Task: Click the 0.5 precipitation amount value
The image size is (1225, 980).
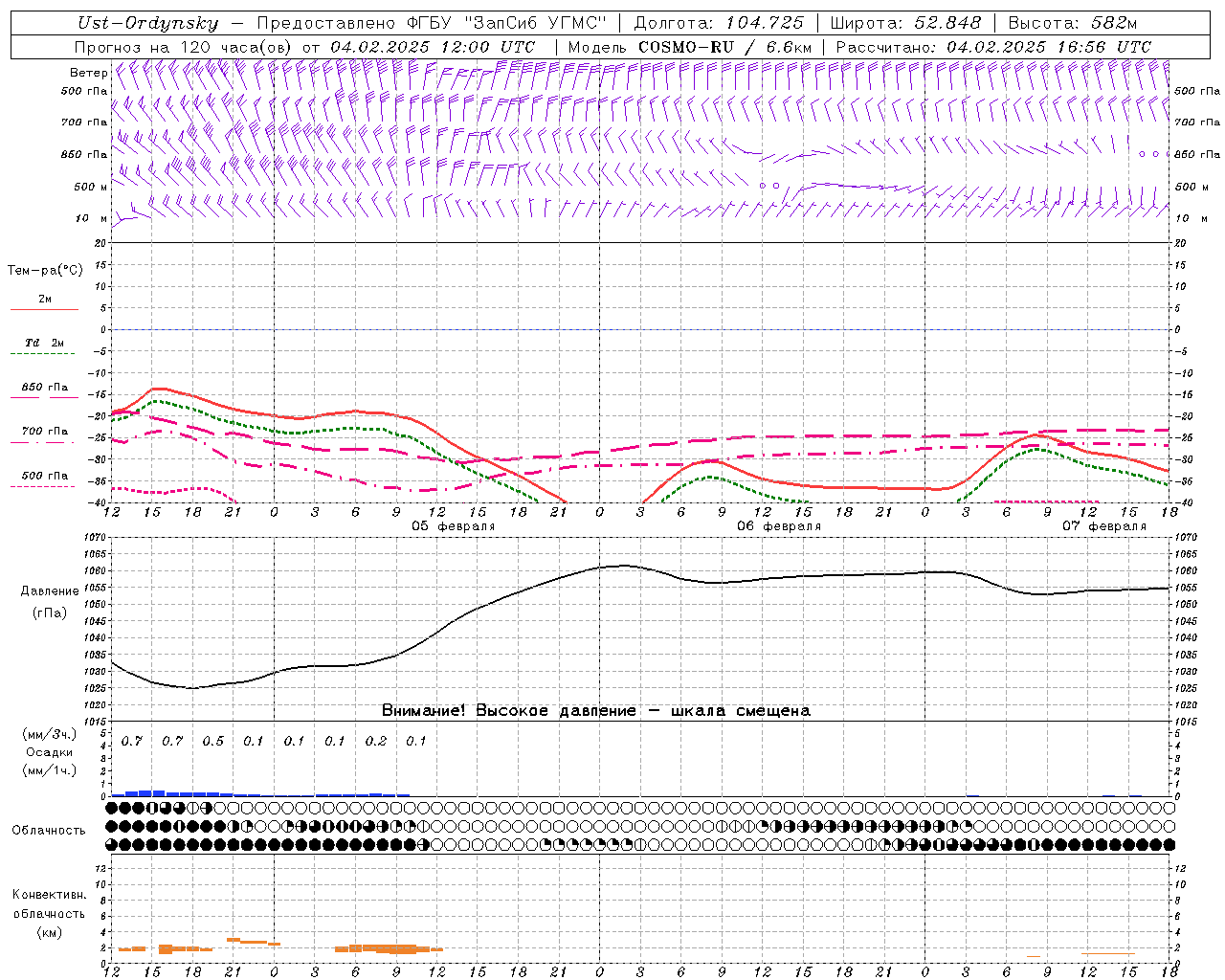Action: tap(213, 742)
